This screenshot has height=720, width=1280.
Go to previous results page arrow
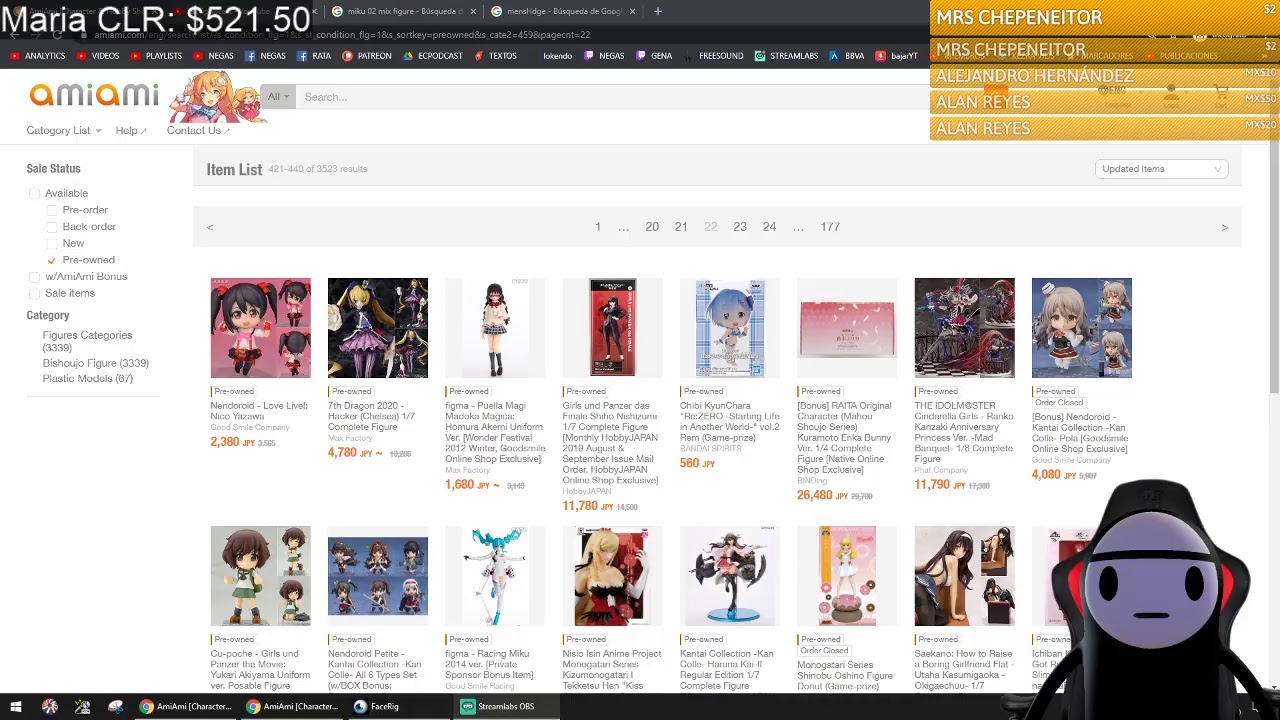click(210, 227)
